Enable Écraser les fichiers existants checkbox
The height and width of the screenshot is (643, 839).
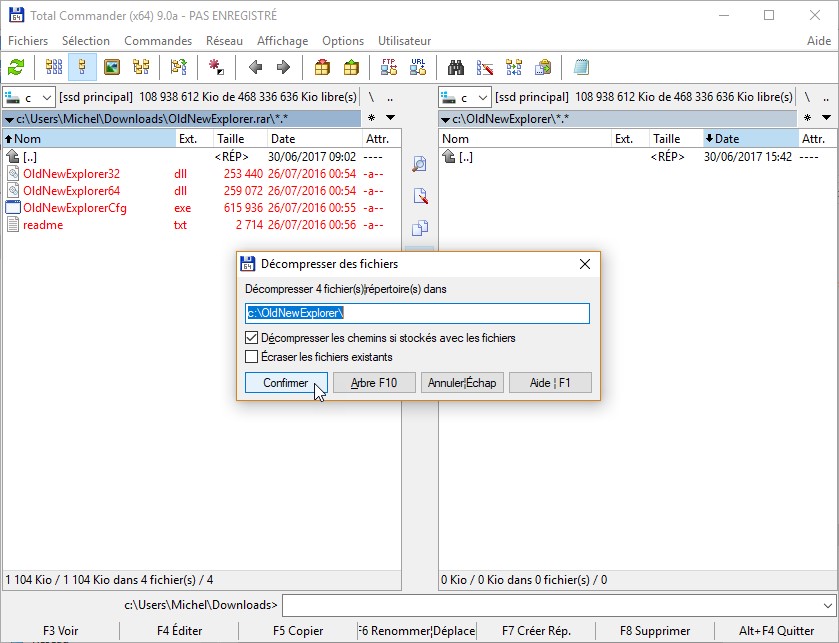252,356
